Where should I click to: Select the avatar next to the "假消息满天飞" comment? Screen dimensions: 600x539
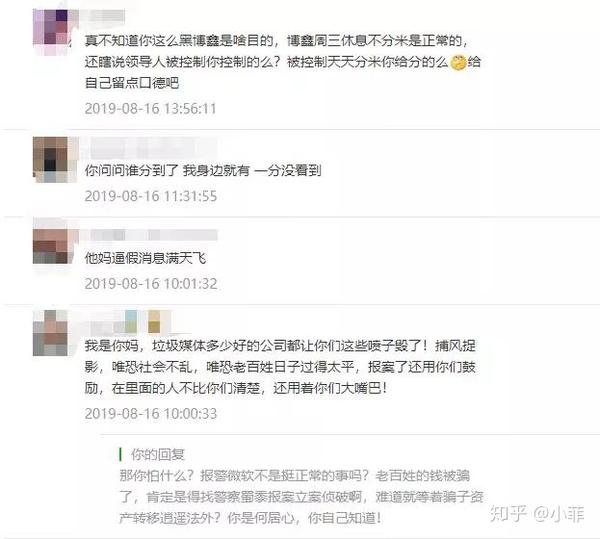coord(52,246)
